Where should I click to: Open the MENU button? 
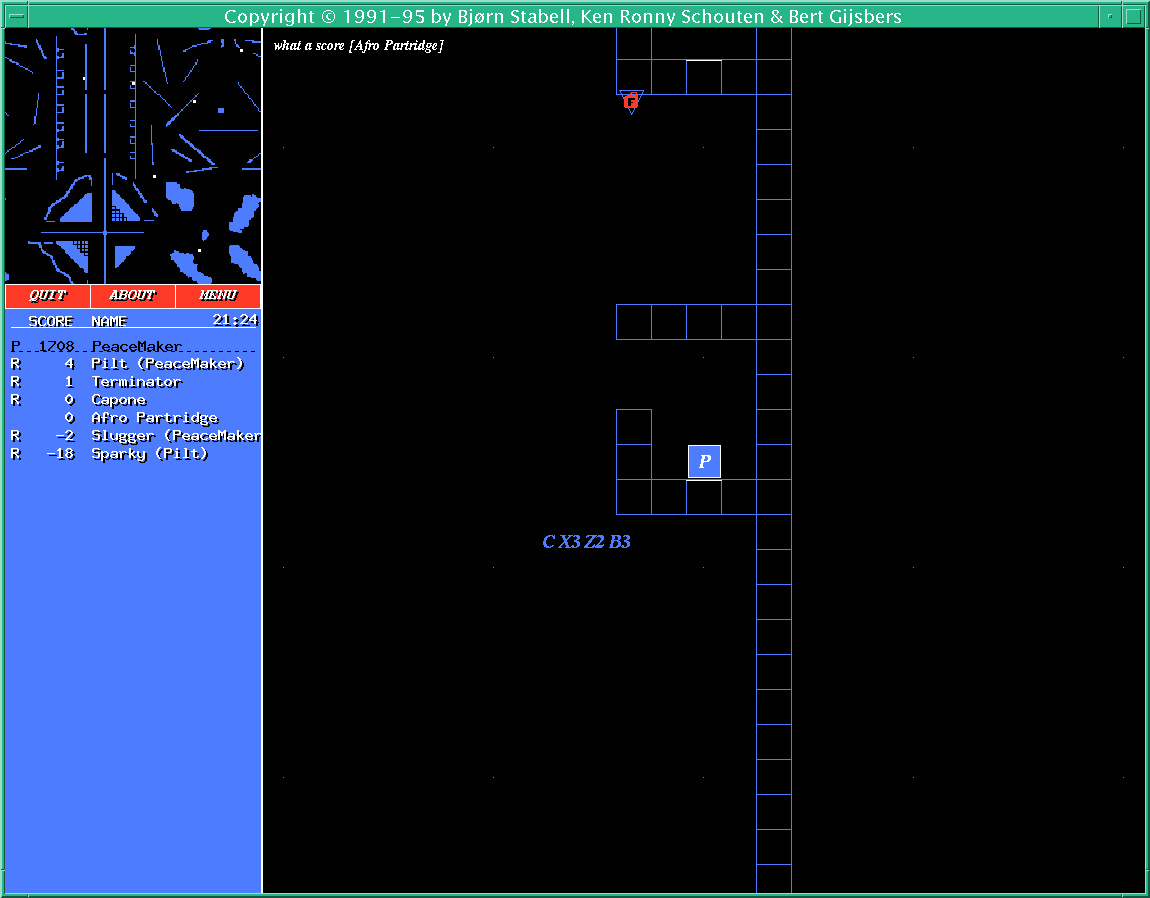point(218,296)
